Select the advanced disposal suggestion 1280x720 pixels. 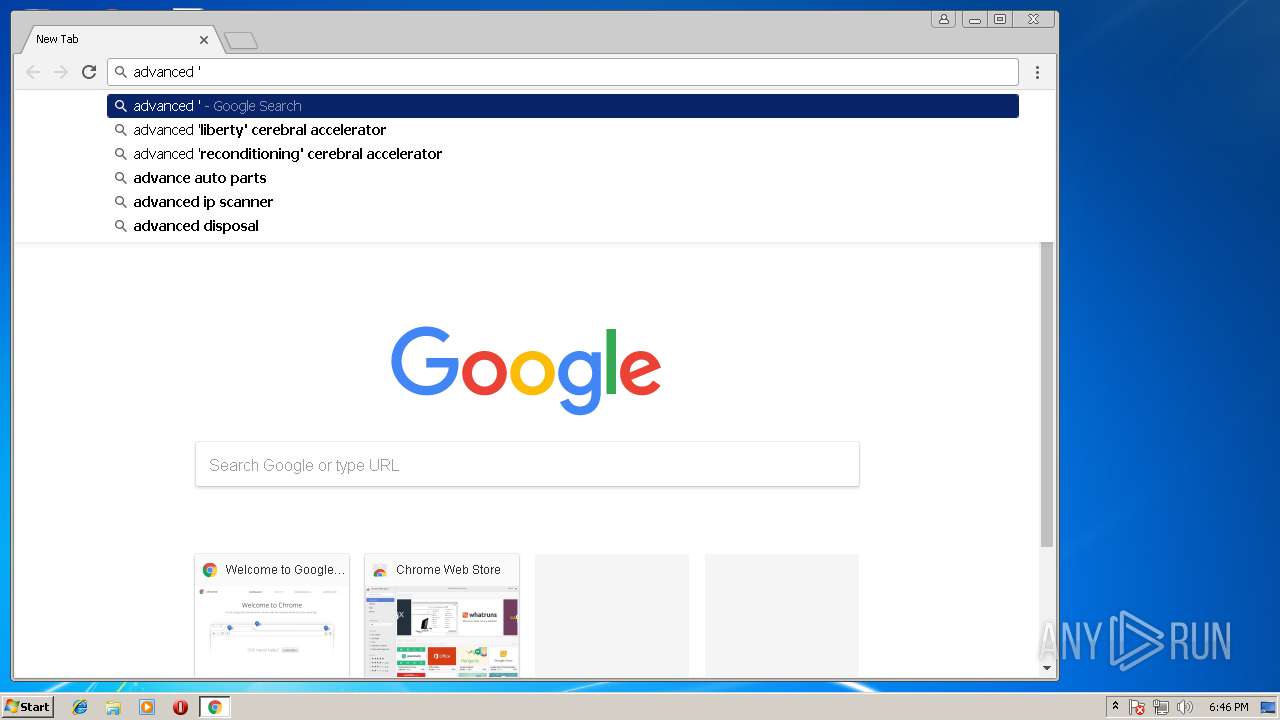pyautogui.click(x=563, y=226)
